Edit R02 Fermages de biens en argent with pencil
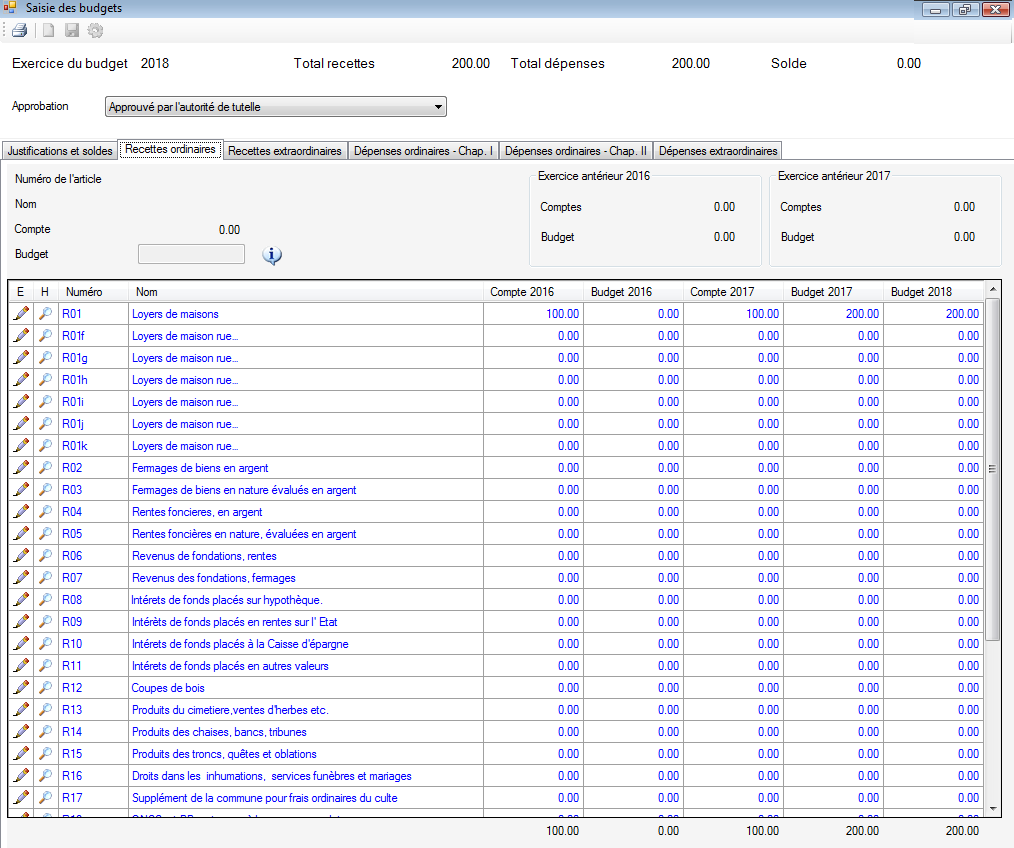 tap(21, 468)
